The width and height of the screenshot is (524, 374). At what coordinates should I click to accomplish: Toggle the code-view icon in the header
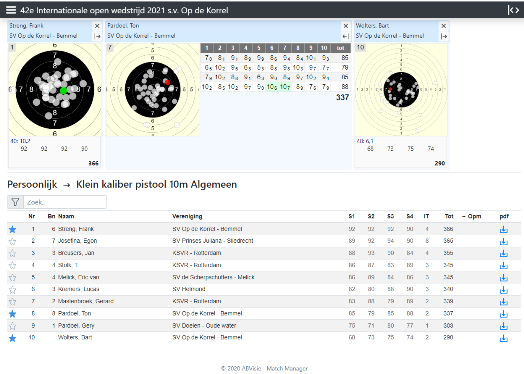513,10
